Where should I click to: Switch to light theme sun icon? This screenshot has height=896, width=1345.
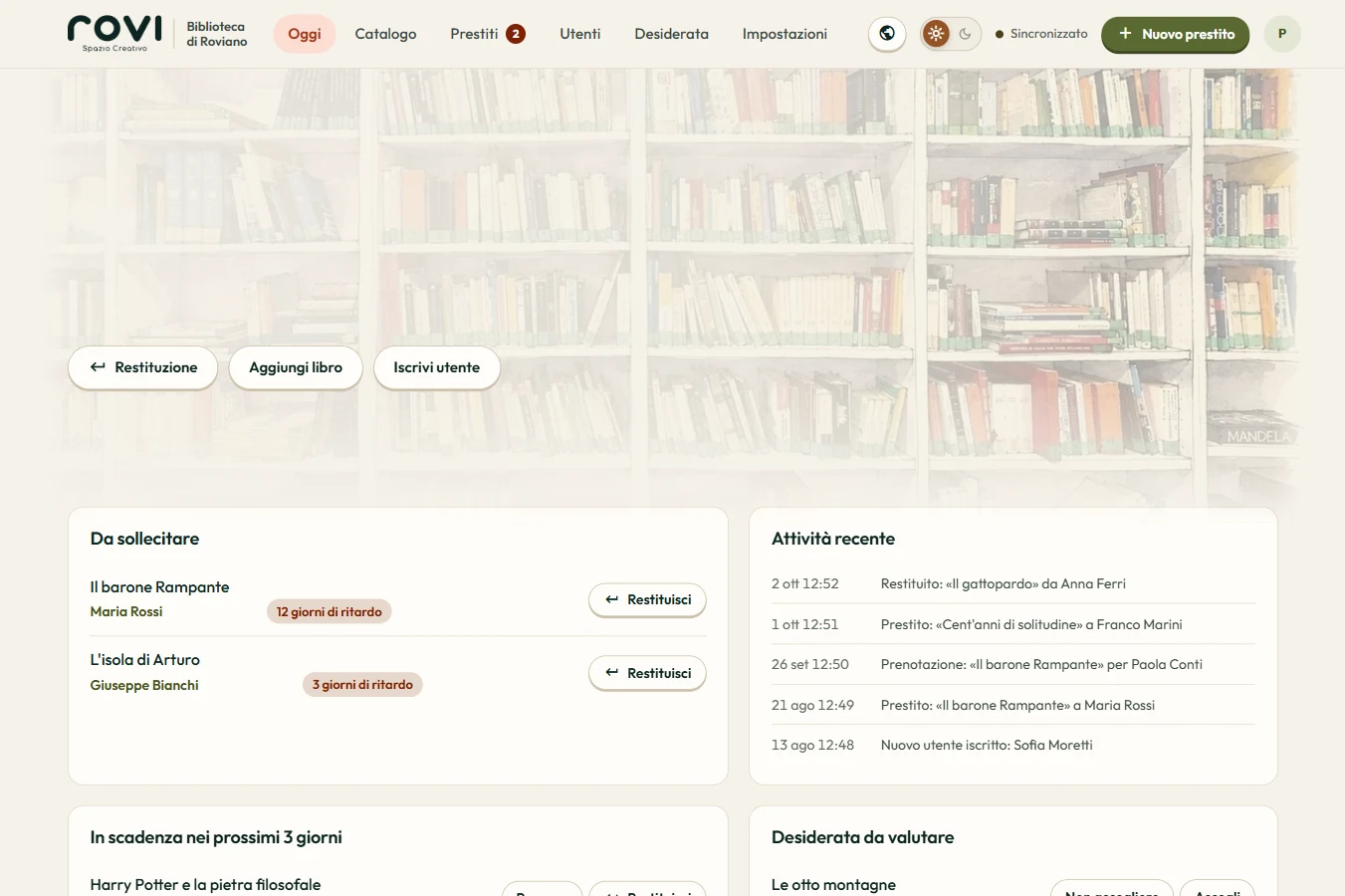tap(936, 34)
